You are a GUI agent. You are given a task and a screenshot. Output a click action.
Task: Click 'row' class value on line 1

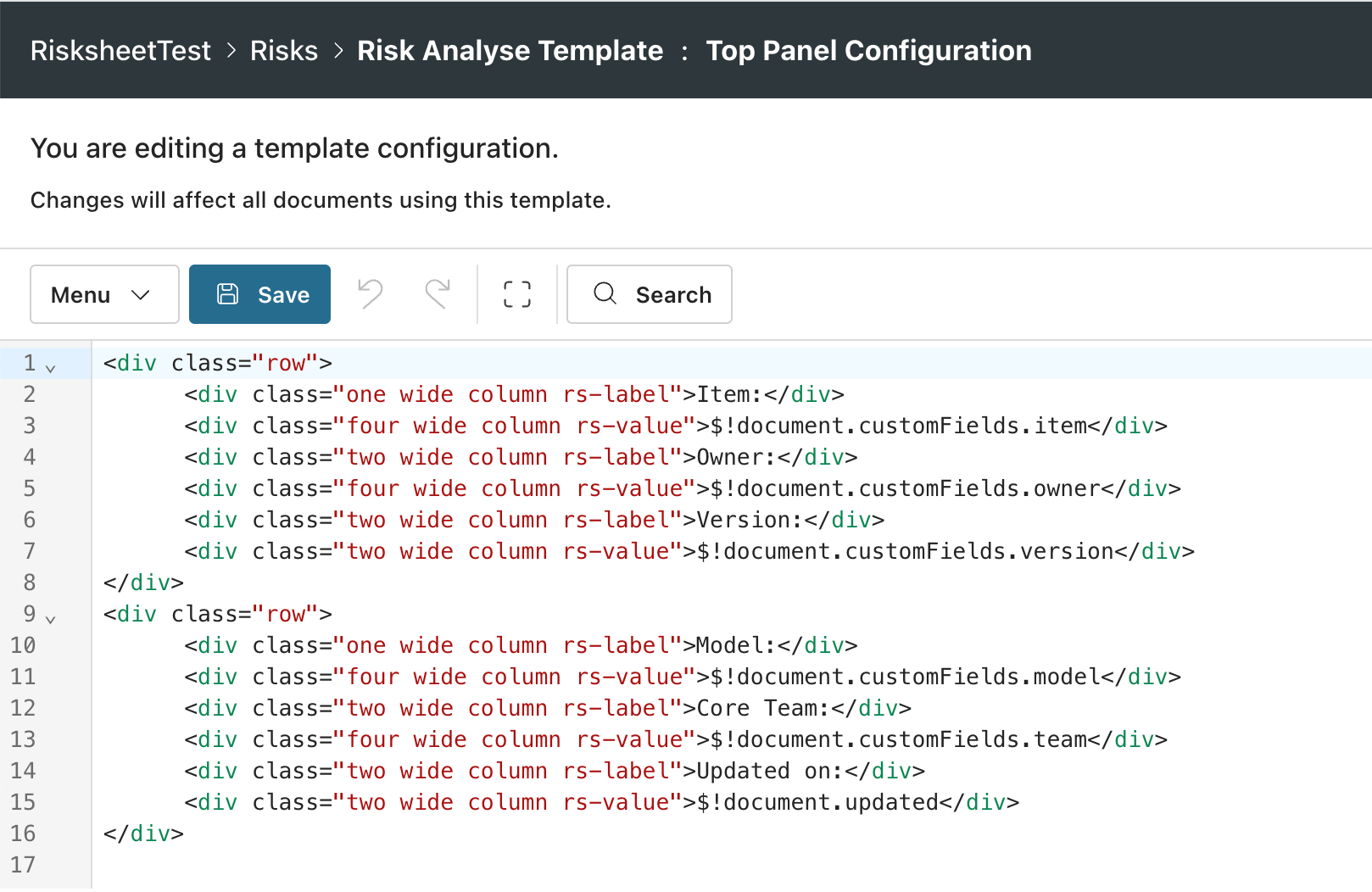tap(287, 363)
